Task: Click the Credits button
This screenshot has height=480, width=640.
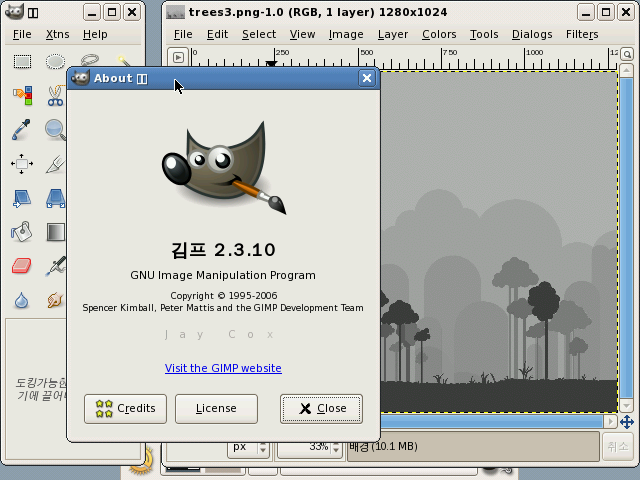Action: click(x=125, y=408)
